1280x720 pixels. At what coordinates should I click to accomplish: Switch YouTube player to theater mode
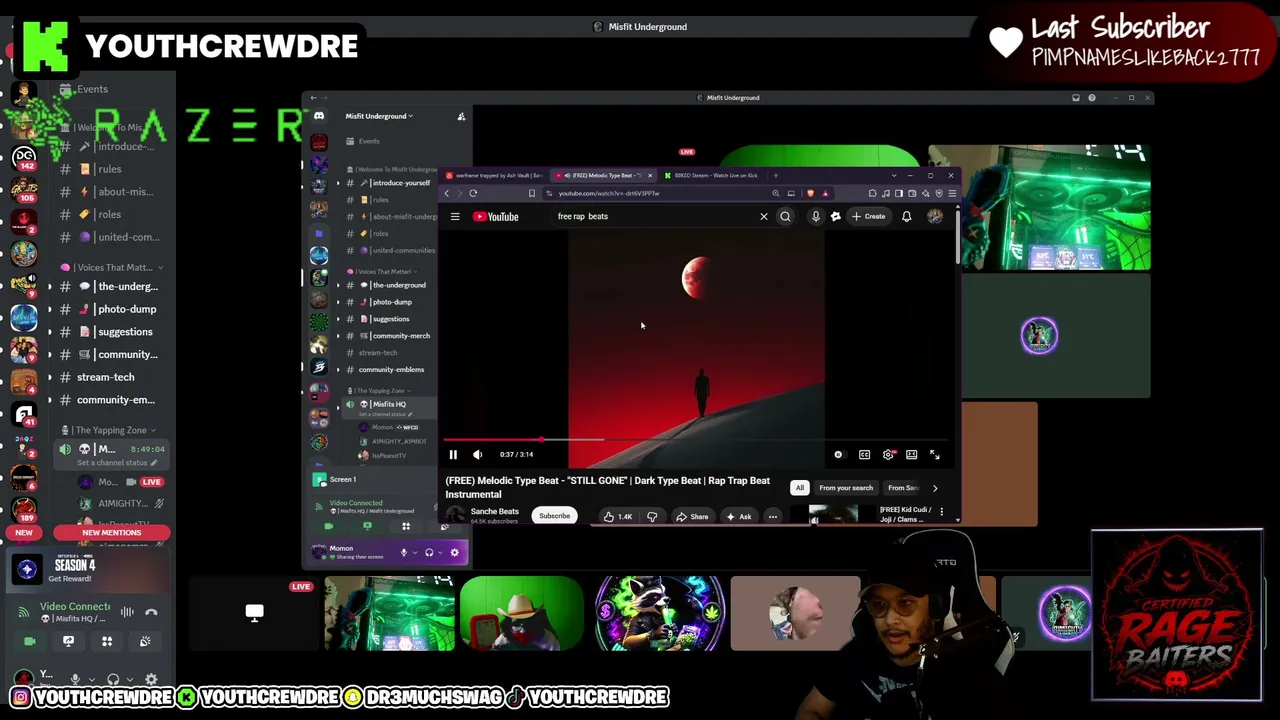(x=911, y=455)
